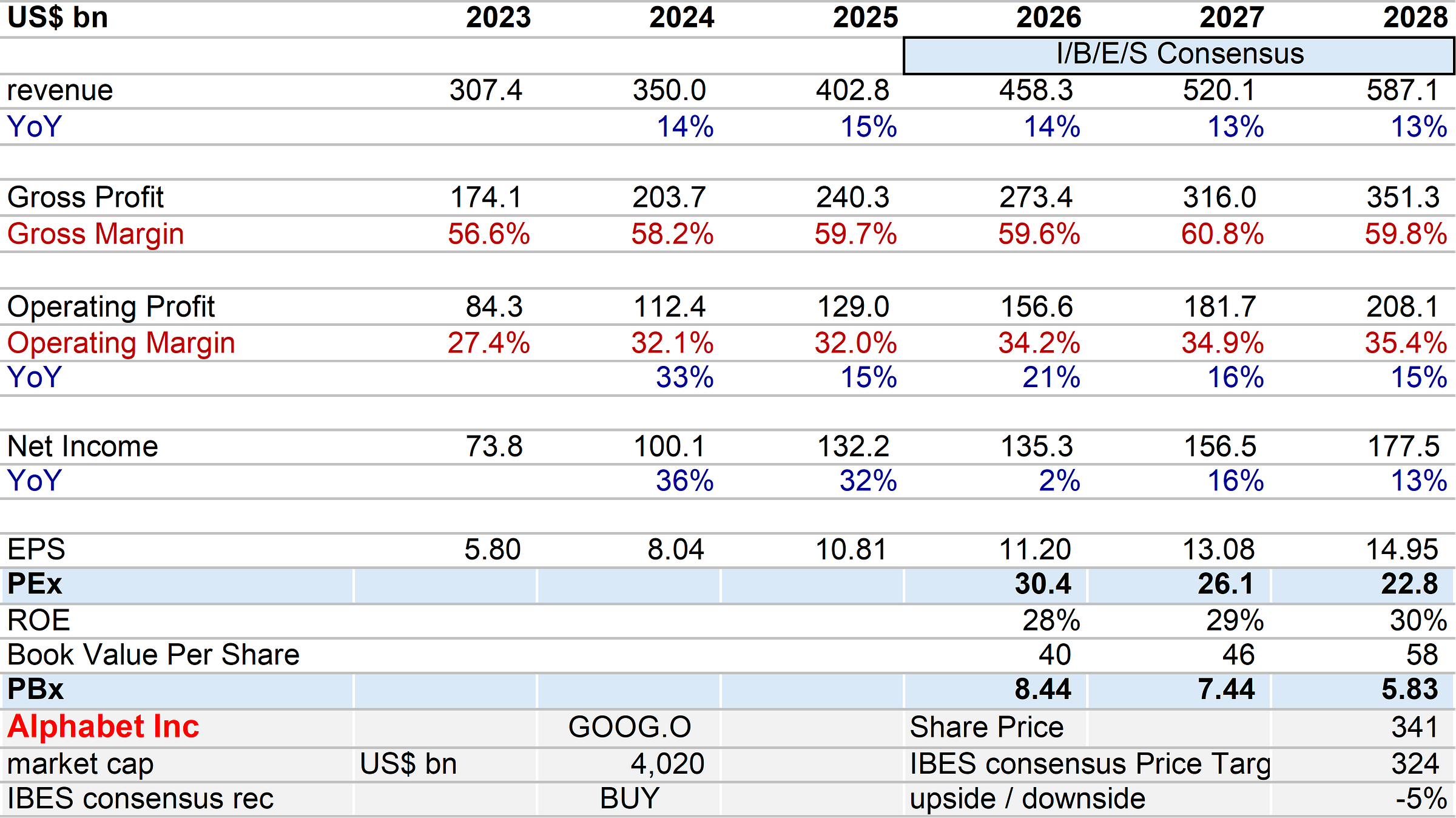Click the Share Price value 341
1456x818 pixels.
click(x=1415, y=727)
